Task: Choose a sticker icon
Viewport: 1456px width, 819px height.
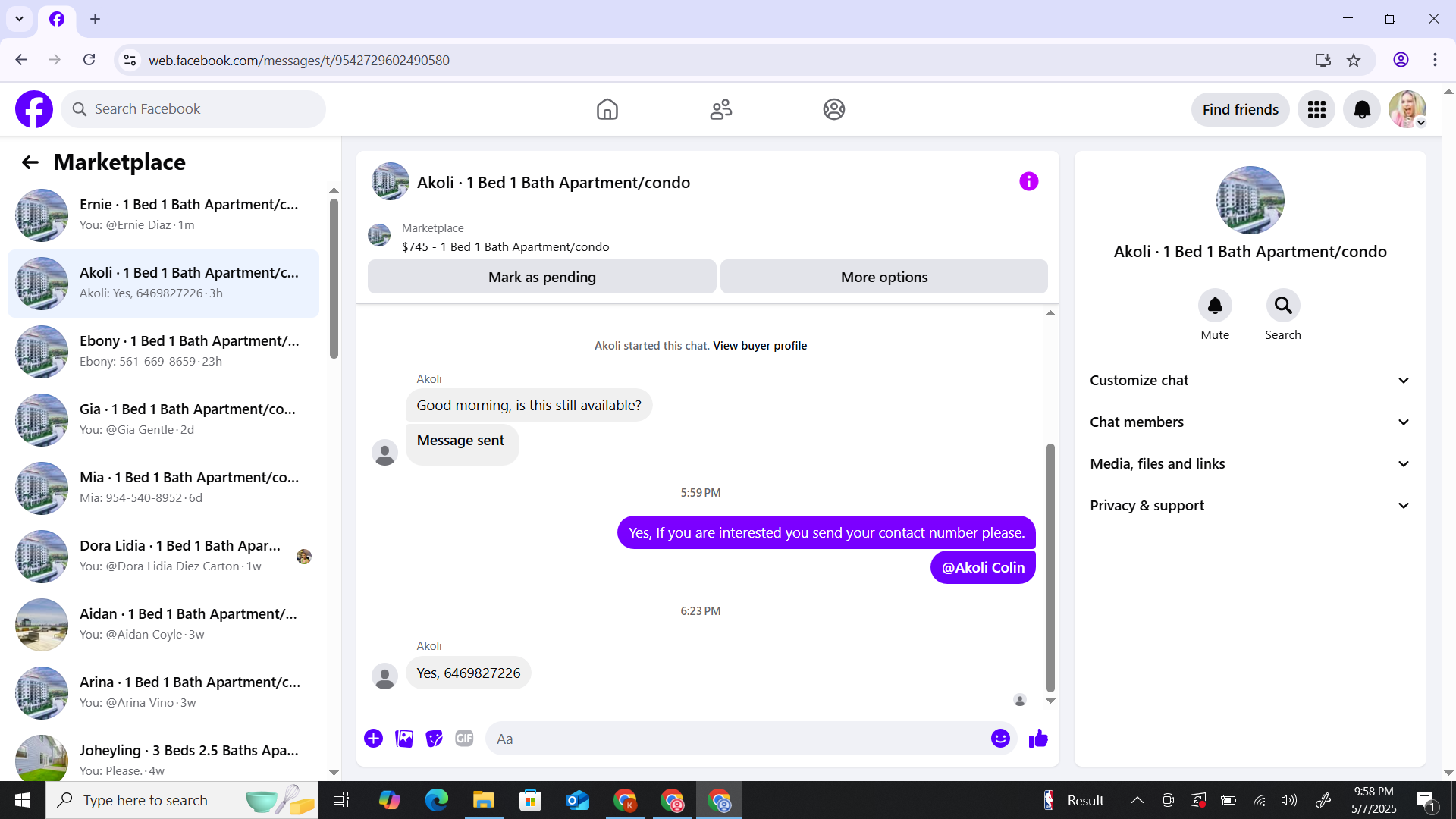Action: 434,739
